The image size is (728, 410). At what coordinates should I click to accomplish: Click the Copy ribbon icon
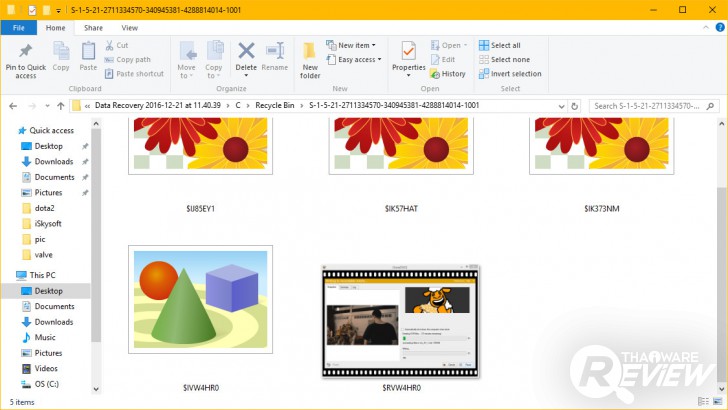click(x=61, y=51)
